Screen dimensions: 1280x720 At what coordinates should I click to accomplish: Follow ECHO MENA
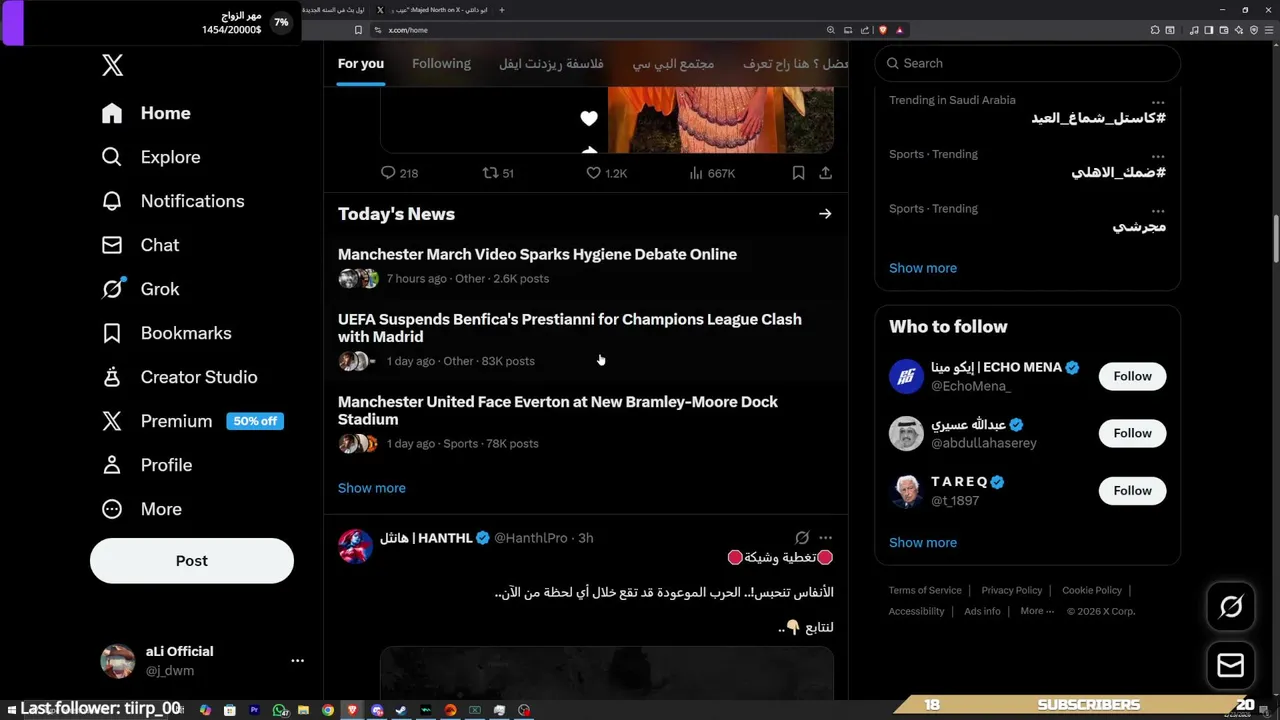coord(1133,376)
